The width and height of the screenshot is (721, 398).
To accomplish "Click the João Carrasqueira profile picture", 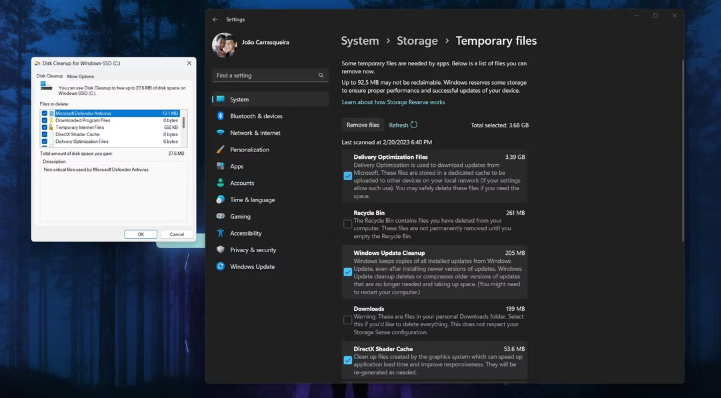I will point(224,45).
